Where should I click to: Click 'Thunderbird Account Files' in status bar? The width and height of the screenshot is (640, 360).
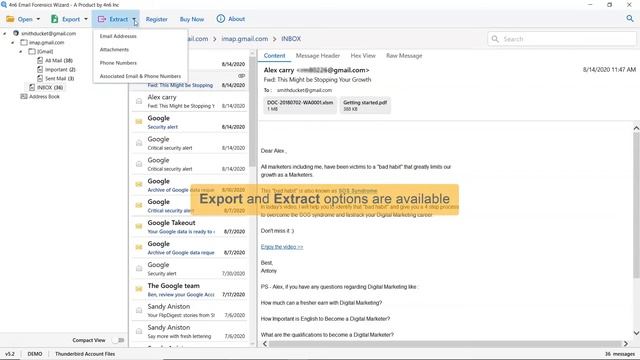(85, 354)
